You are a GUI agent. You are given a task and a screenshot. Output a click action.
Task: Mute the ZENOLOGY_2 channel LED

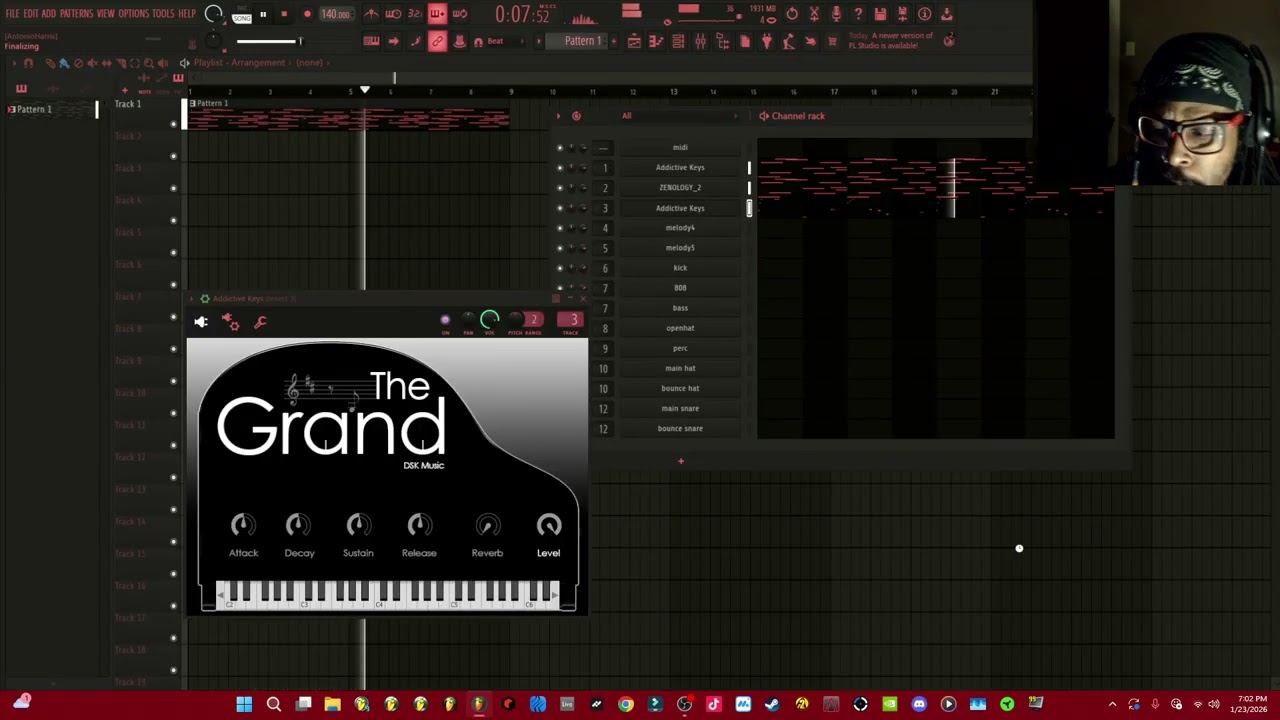tap(559, 188)
